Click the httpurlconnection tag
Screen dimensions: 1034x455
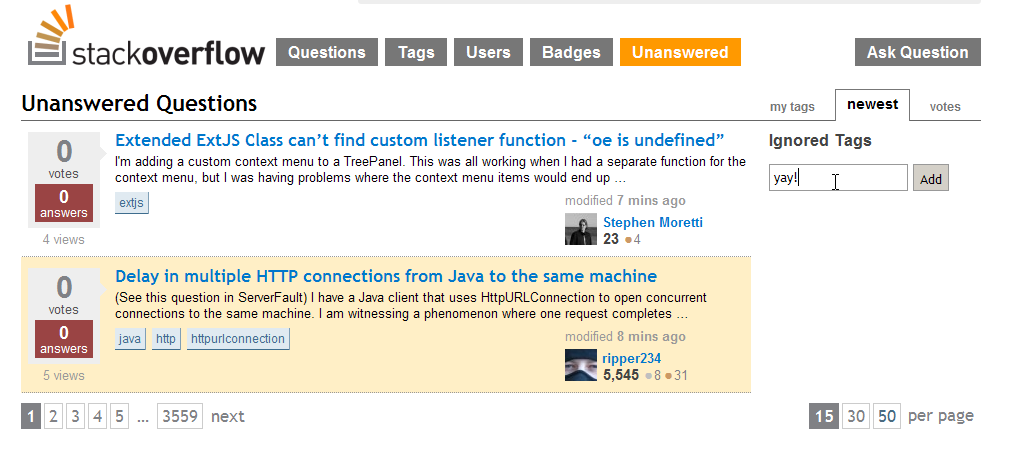tap(238, 339)
